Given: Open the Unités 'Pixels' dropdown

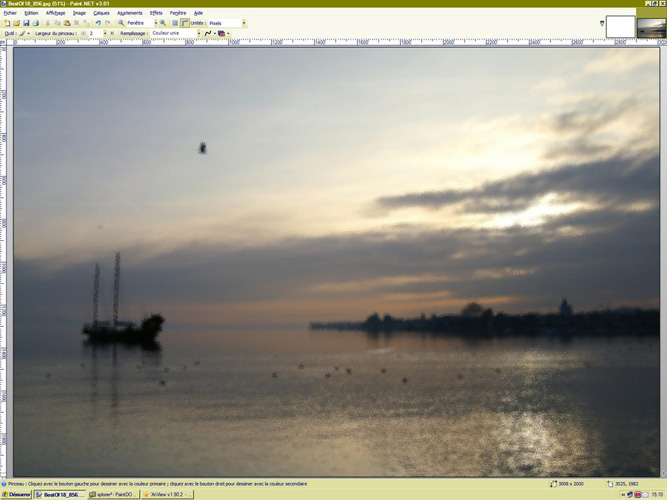Looking at the screenshot, I should [243, 23].
